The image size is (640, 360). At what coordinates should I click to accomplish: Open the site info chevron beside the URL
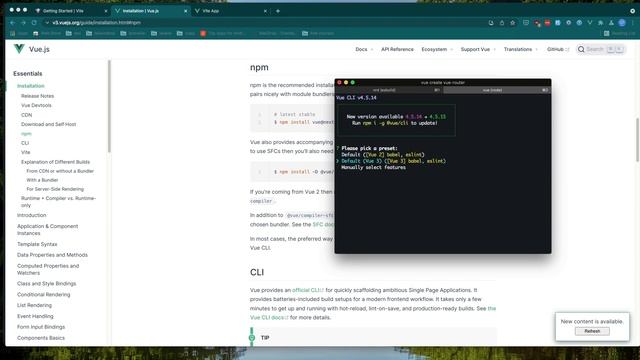tap(47, 23)
